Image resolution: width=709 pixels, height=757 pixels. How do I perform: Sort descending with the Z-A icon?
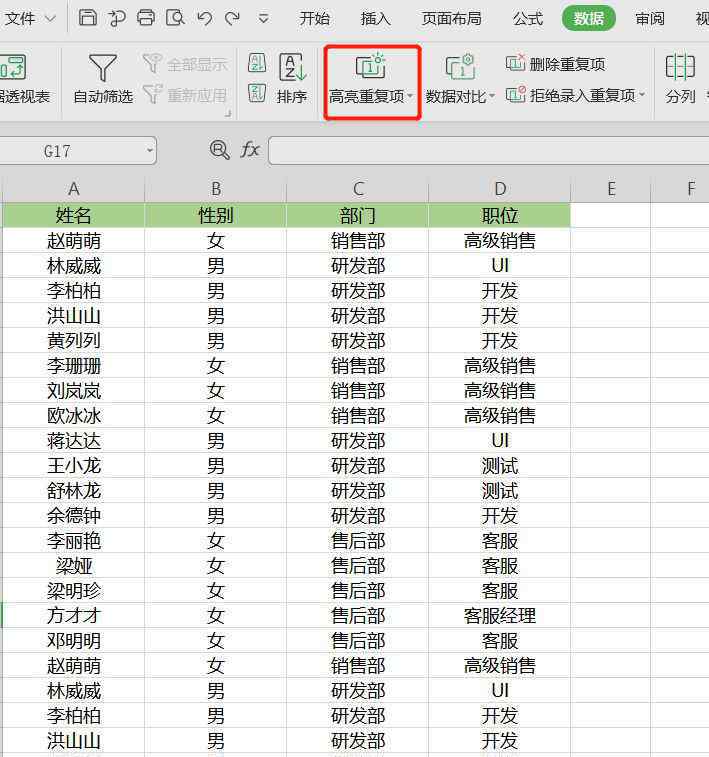coord(257,93)
